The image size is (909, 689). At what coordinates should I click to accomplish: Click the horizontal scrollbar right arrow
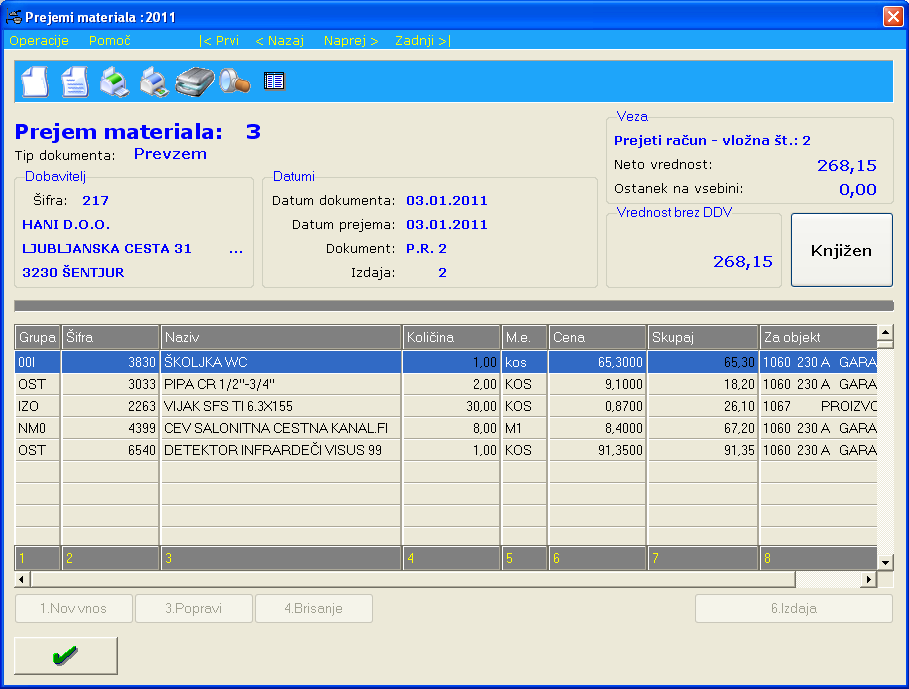pyautogui.click(x=868, y=579)
